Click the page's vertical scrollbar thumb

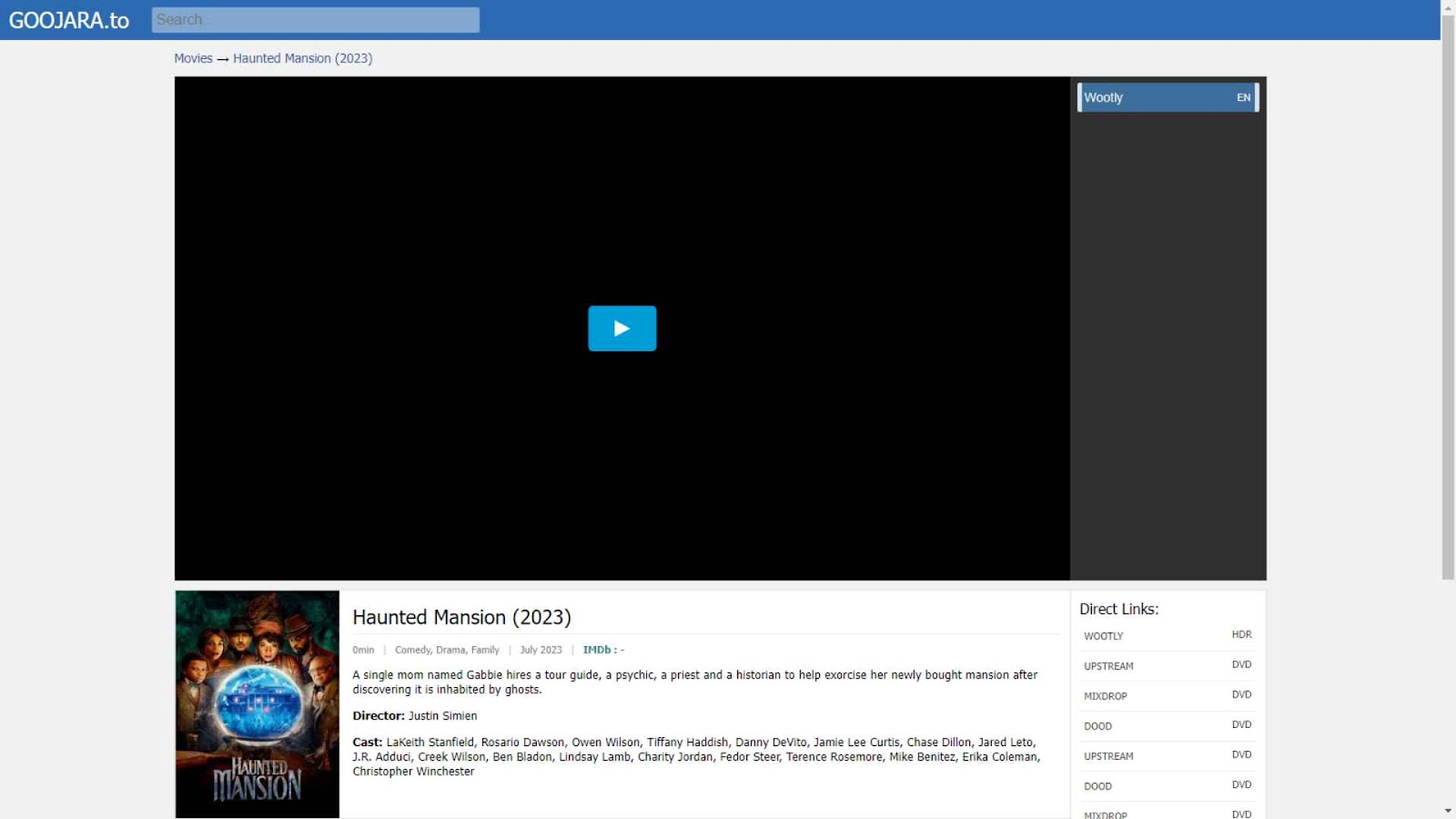pos(1448,297)
